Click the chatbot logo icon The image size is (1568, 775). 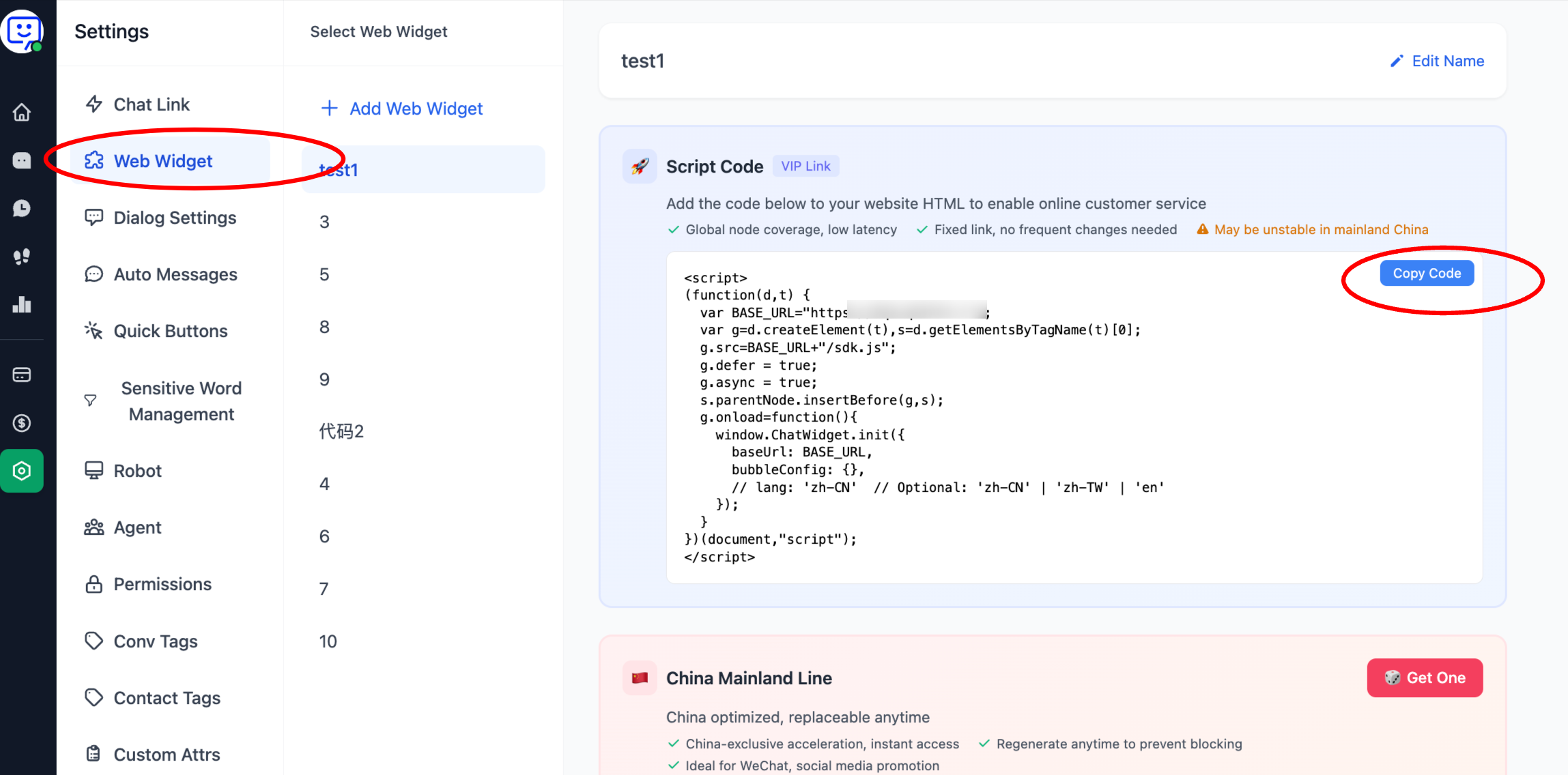23,31
